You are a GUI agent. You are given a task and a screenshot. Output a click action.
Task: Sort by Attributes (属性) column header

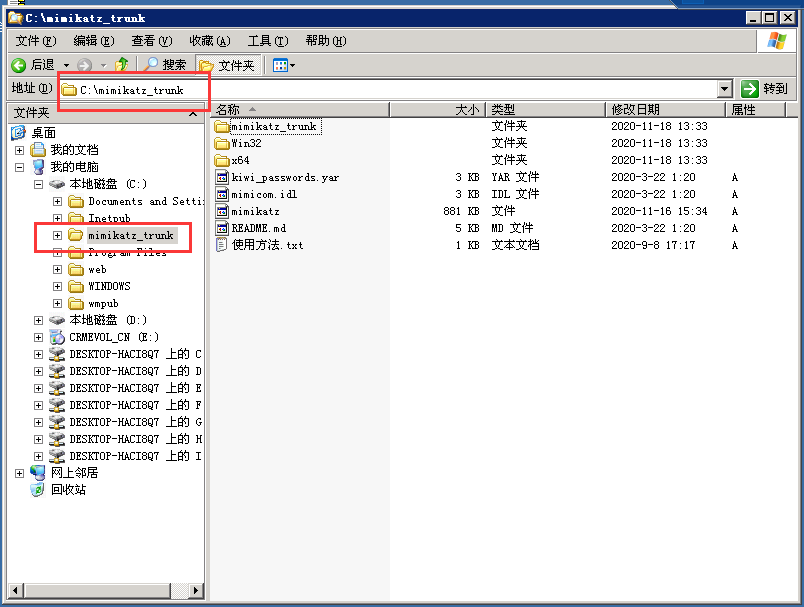tap(756, 110)
